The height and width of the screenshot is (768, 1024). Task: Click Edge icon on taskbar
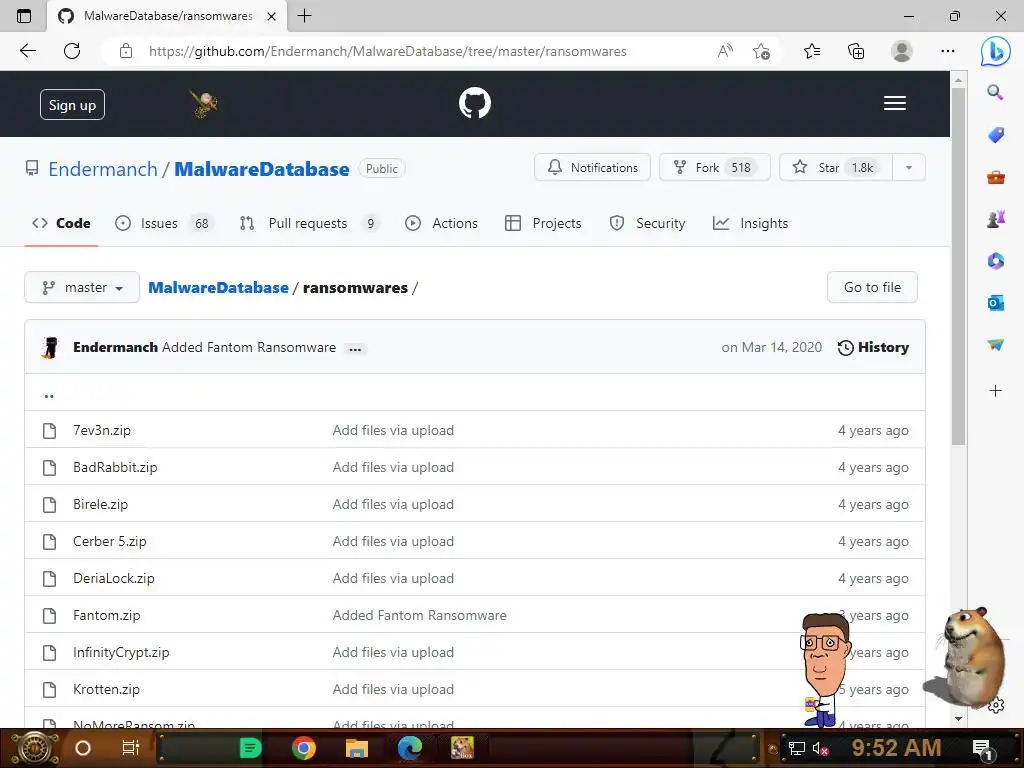click(x=409, y=748)
